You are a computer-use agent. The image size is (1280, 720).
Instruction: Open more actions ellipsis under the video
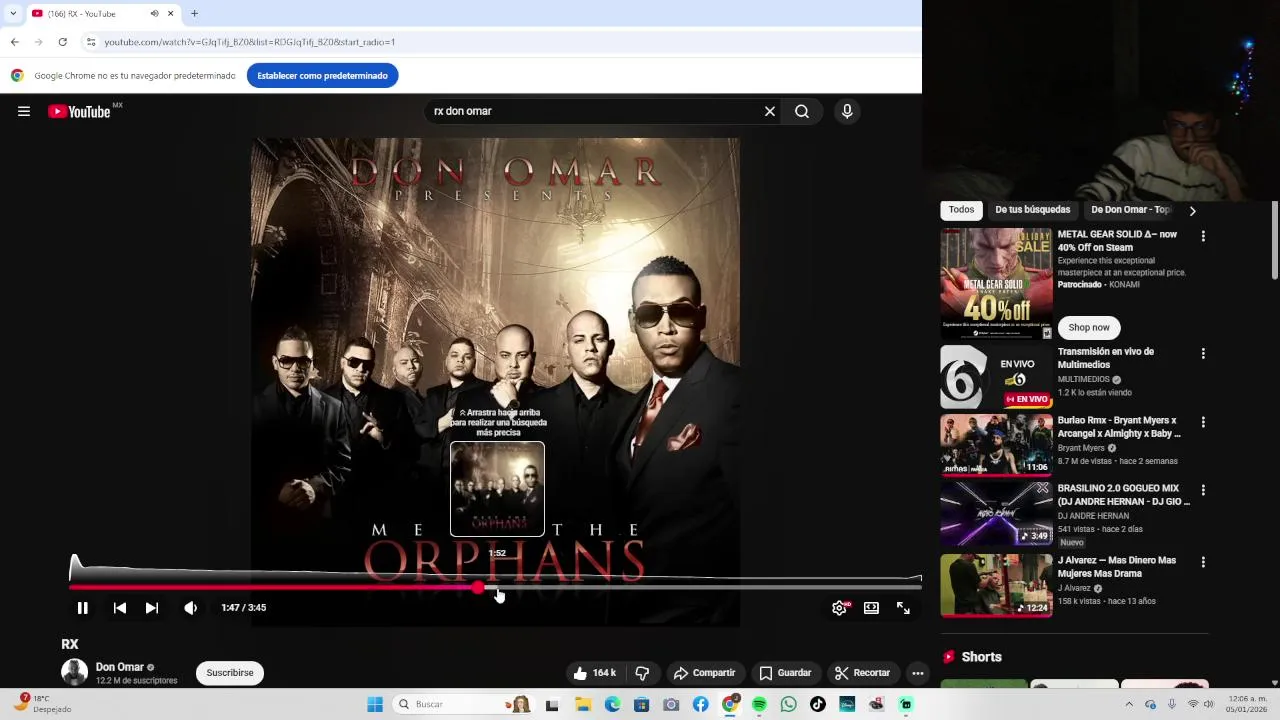tap(918, 673)
